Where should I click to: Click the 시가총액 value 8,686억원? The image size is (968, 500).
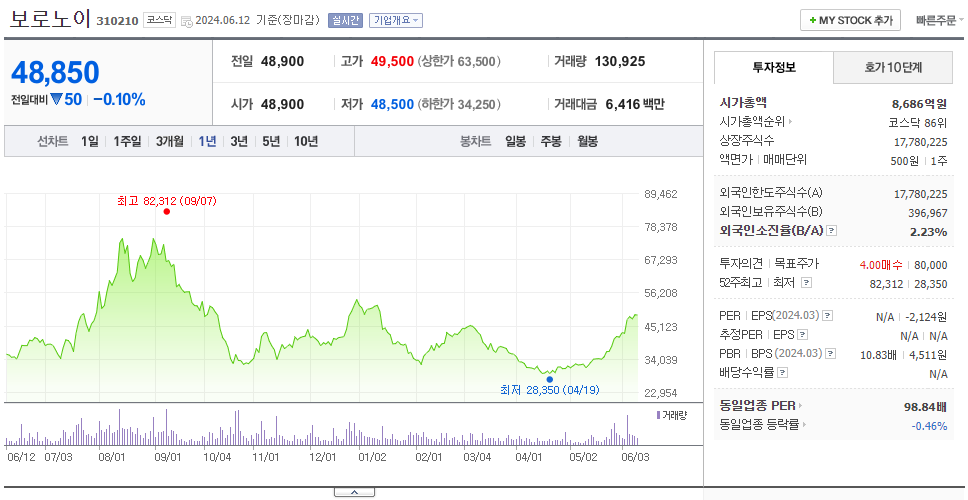(x=919, y=104)
